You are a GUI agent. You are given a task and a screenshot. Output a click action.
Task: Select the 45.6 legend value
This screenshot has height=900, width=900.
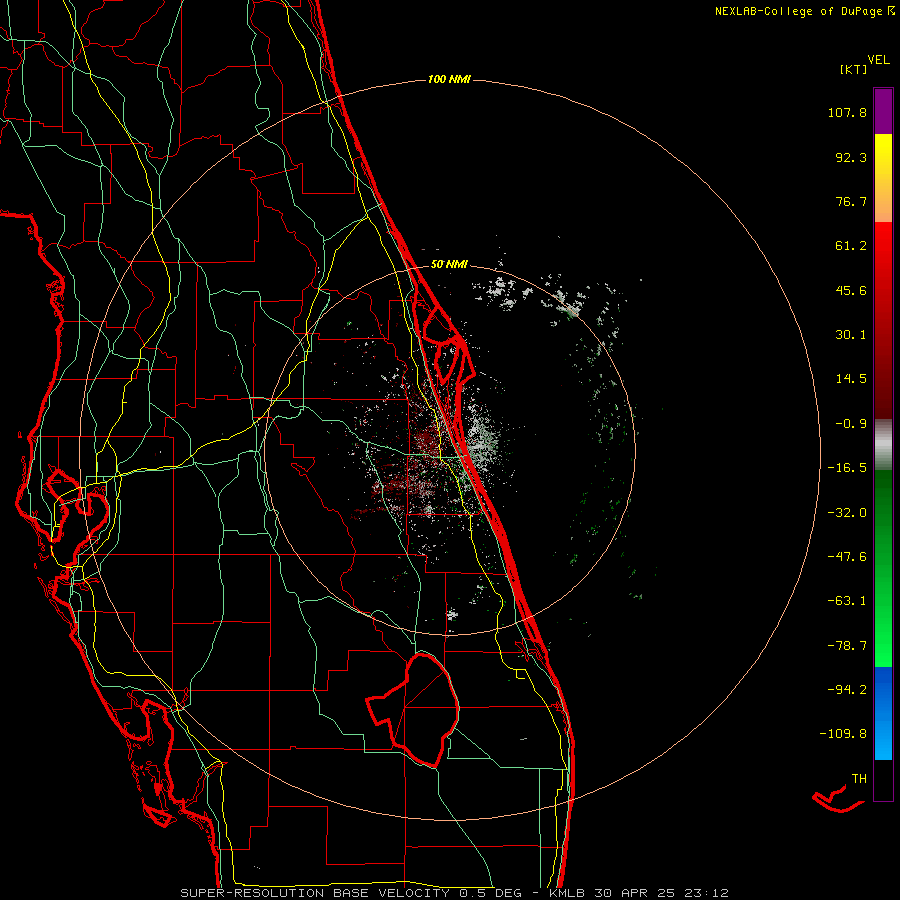click(x=851, y=290)
